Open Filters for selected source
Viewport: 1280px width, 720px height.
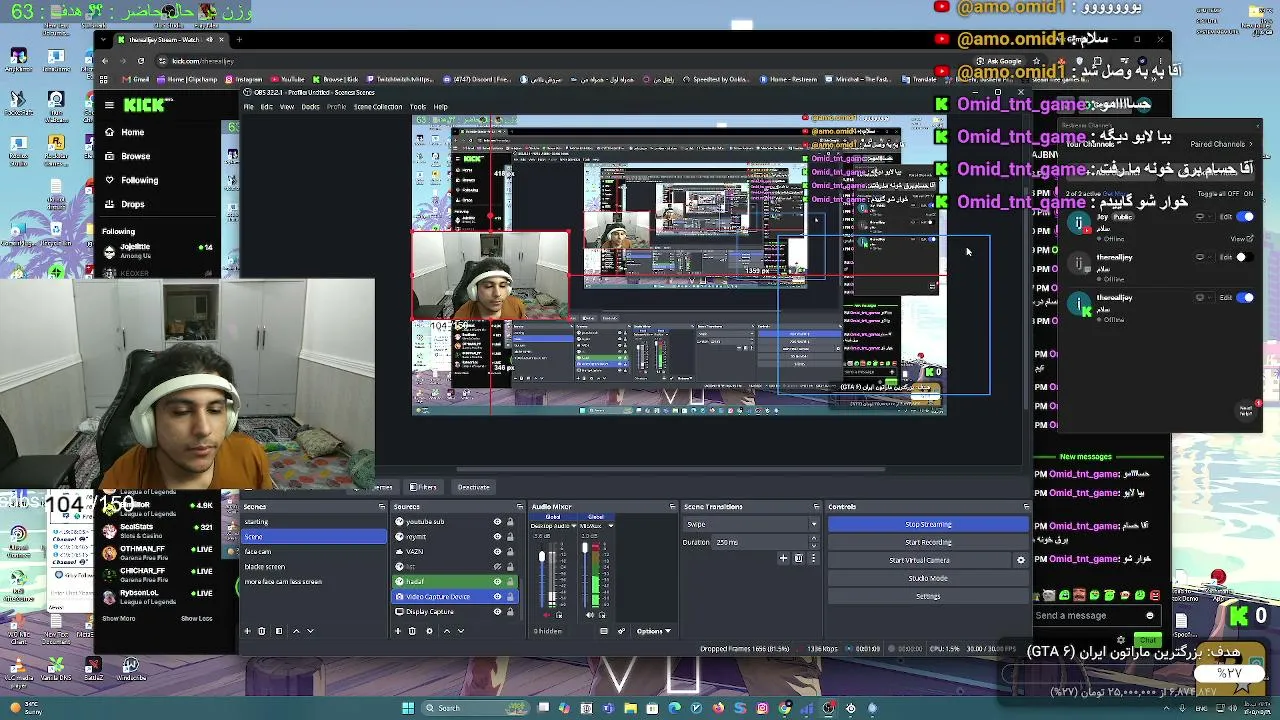pos(424,487)
